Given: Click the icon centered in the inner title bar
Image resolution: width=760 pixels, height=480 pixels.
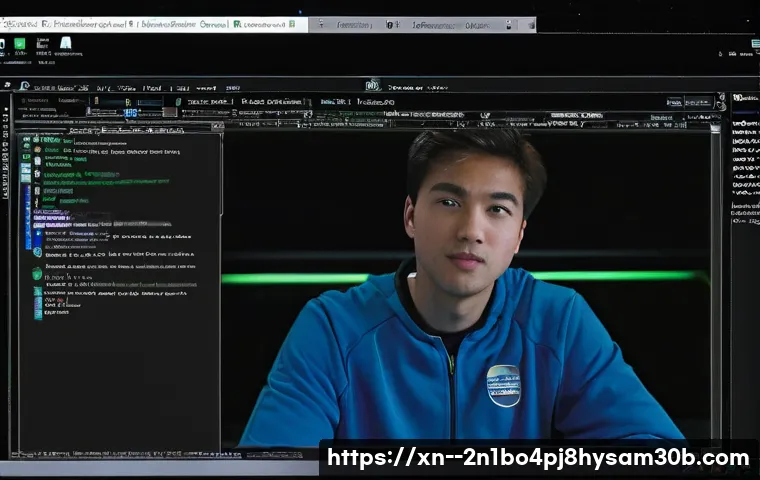Looking at the screenshot, I should tap(373, 86).
